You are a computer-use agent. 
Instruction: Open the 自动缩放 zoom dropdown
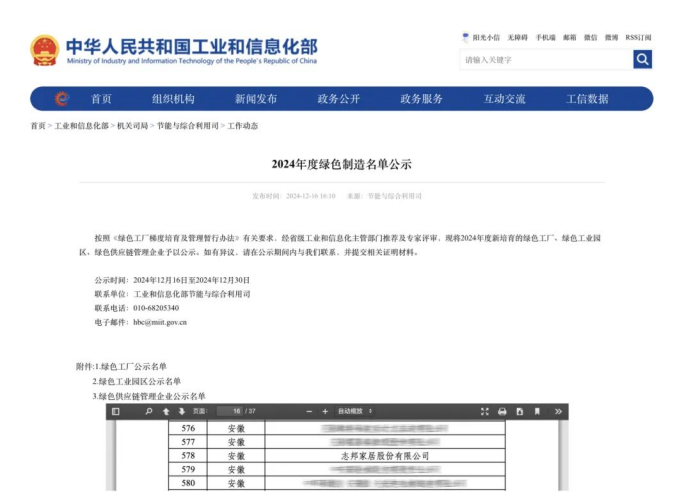tap(355, 411)
